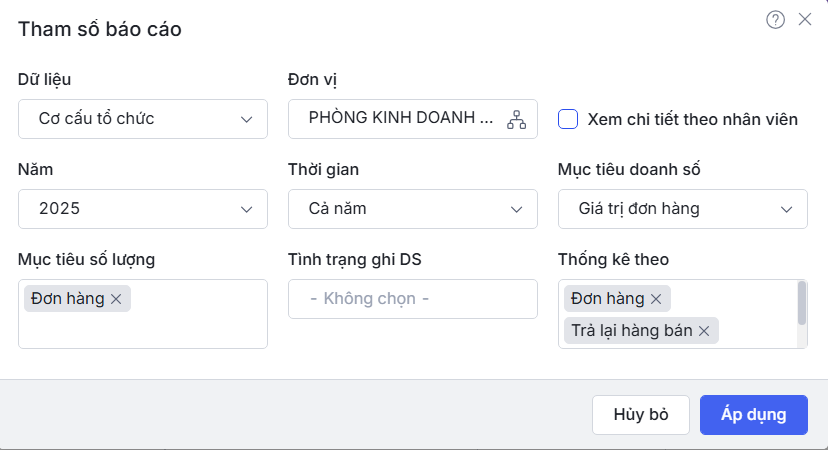Click the Thống kê theo scrollbar
This screenshot has height=450, width=828.
(802, 303)
